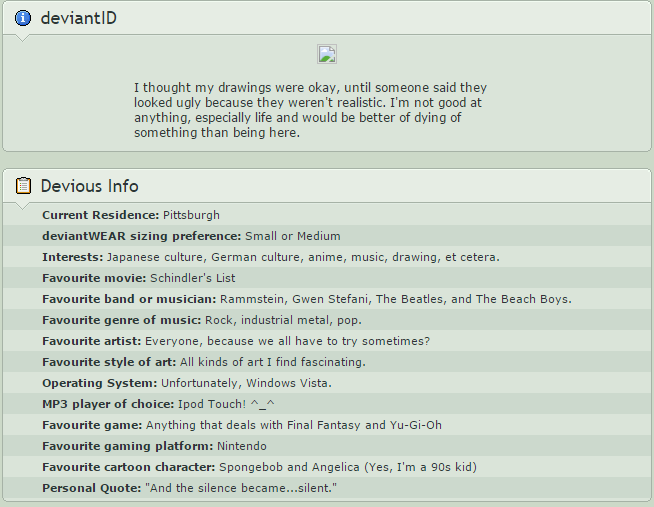
Task: Click the 'deviantWEAR sizing preference:' label
Action: (x=142, y=236)
